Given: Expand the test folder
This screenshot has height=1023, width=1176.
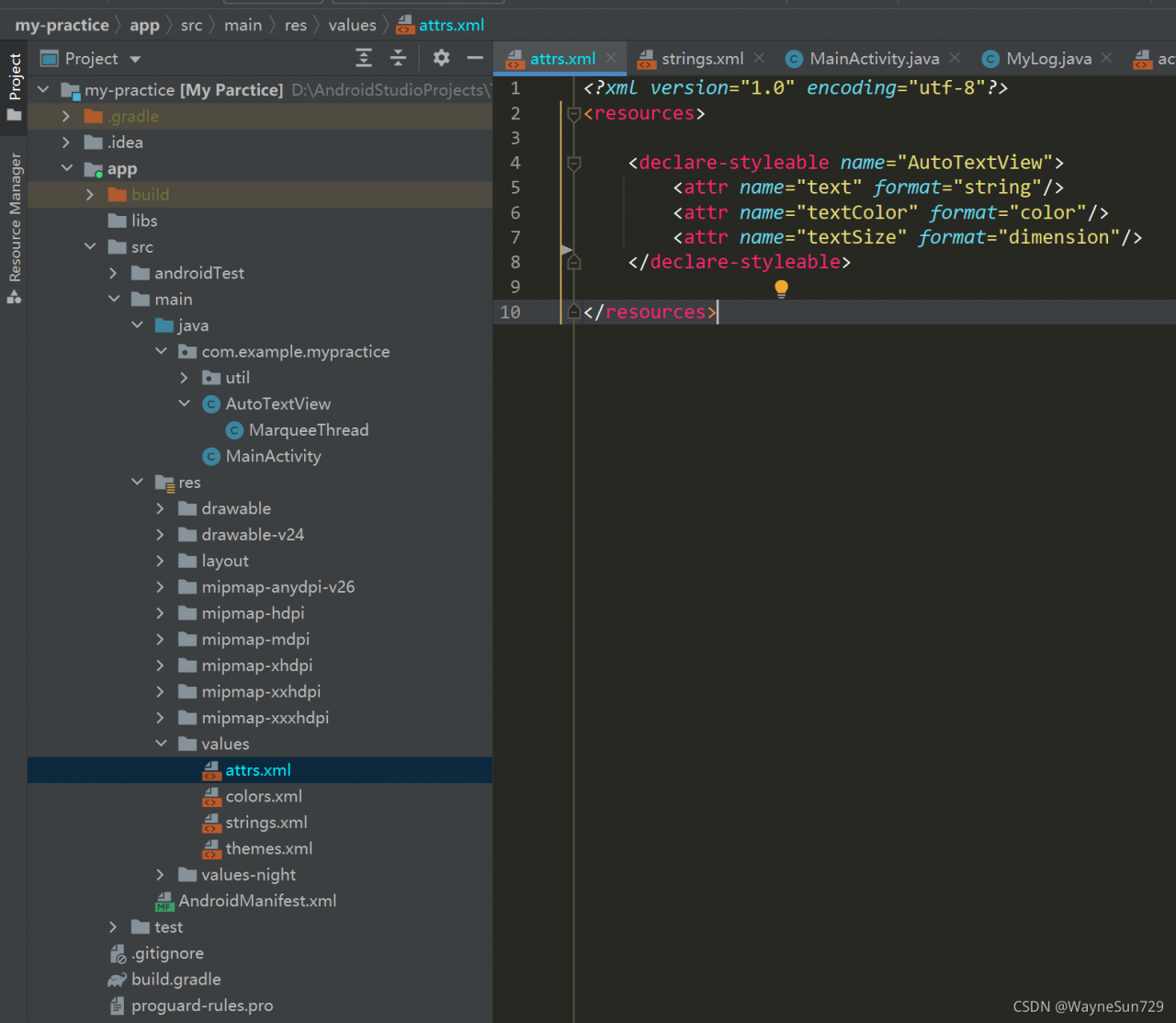Looking at the screenshot, I should click(x=113, y=927).
